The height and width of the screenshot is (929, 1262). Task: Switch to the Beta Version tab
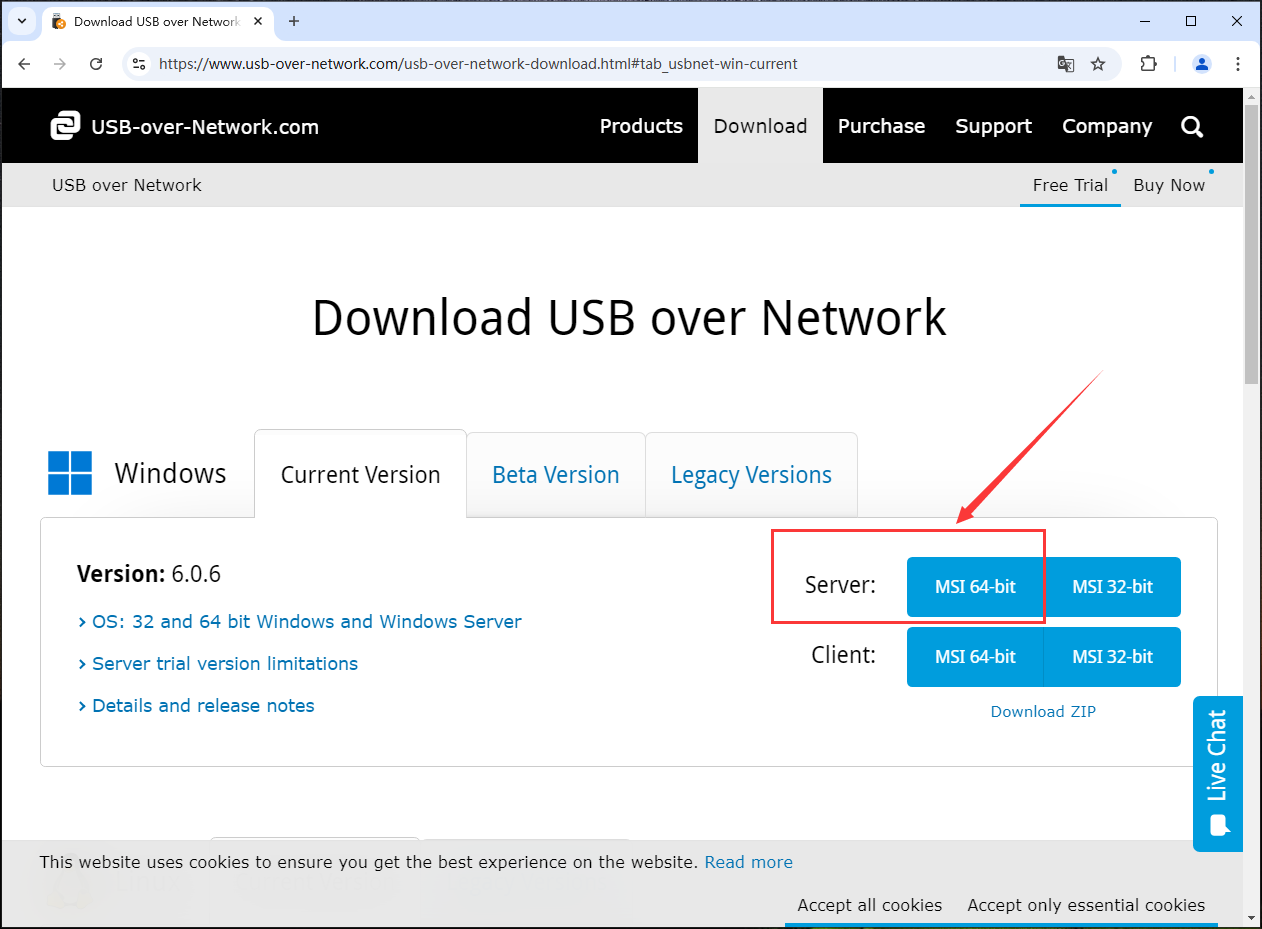tap(555, 474)
